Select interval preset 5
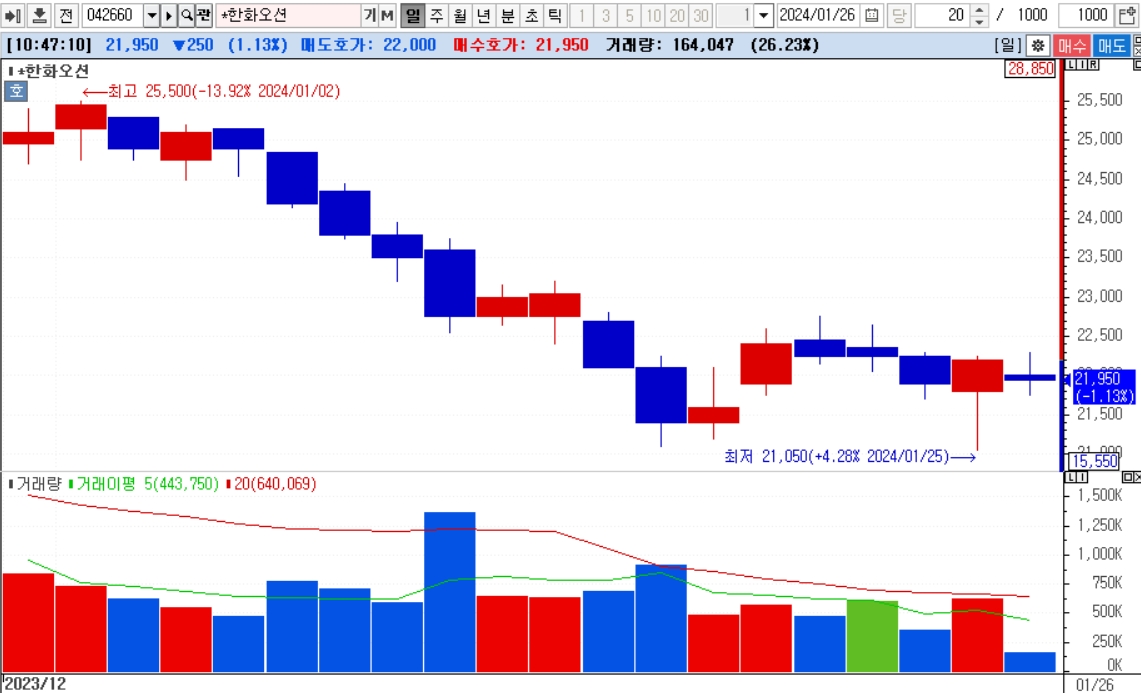Image resolution: width=1141 pixels, height=693 pixels. click(x=629, y=15)
